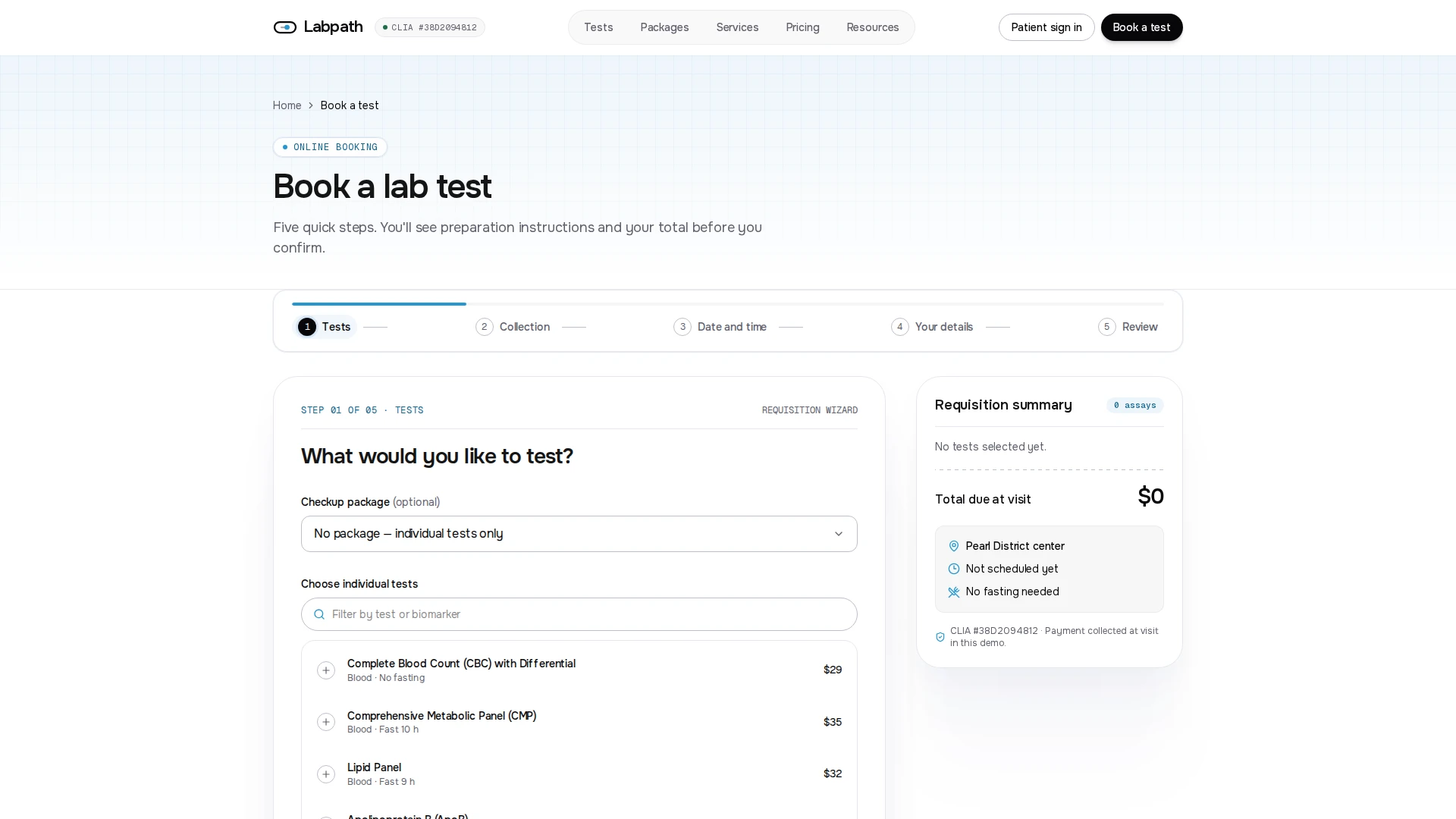
Task: Add Comprehensive Metabolic Panel (CMP) test
Action: pos(326,722)
